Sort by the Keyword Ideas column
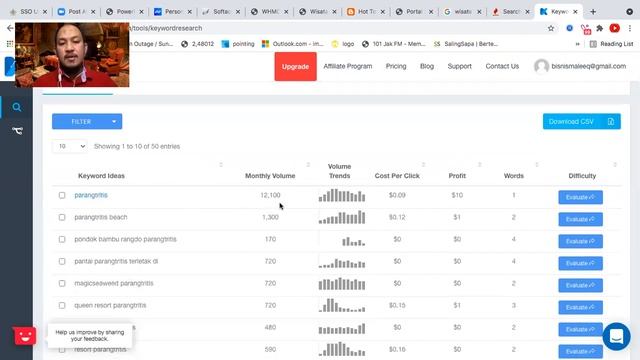 pyautogui.click(x=221, y=164)
